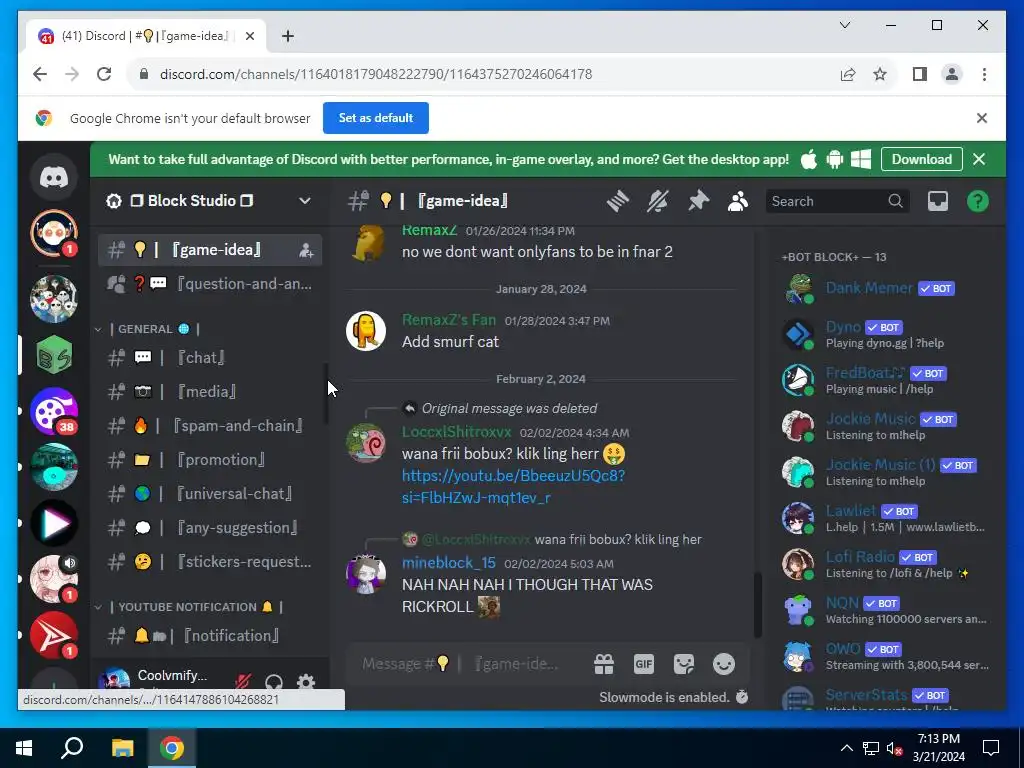Screen dimensions: 1024x768
Task: Open promotion channel
Action: pyautogui.click(x=210, y=460)
